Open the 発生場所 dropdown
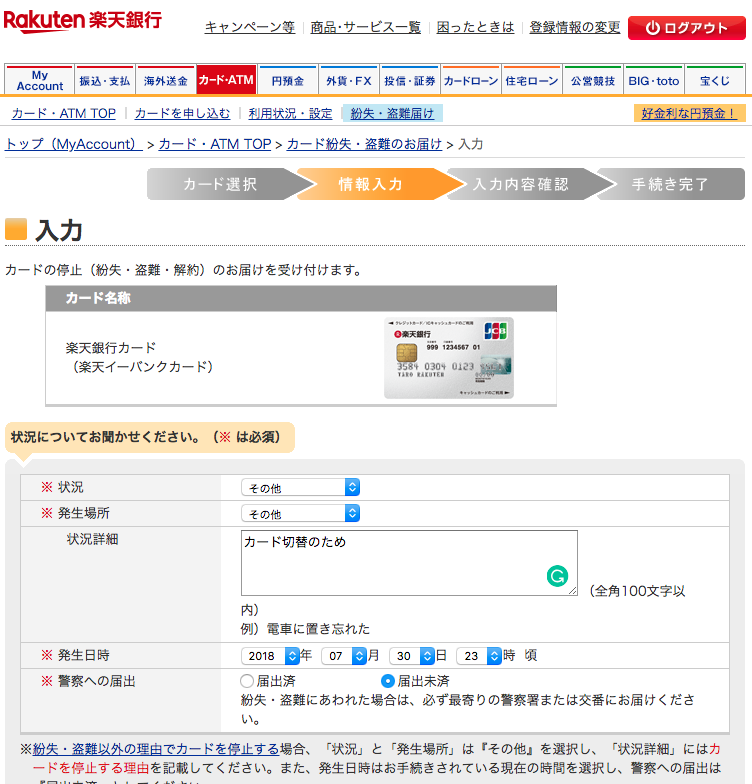752x784 pixels. [x=300, y=513]
